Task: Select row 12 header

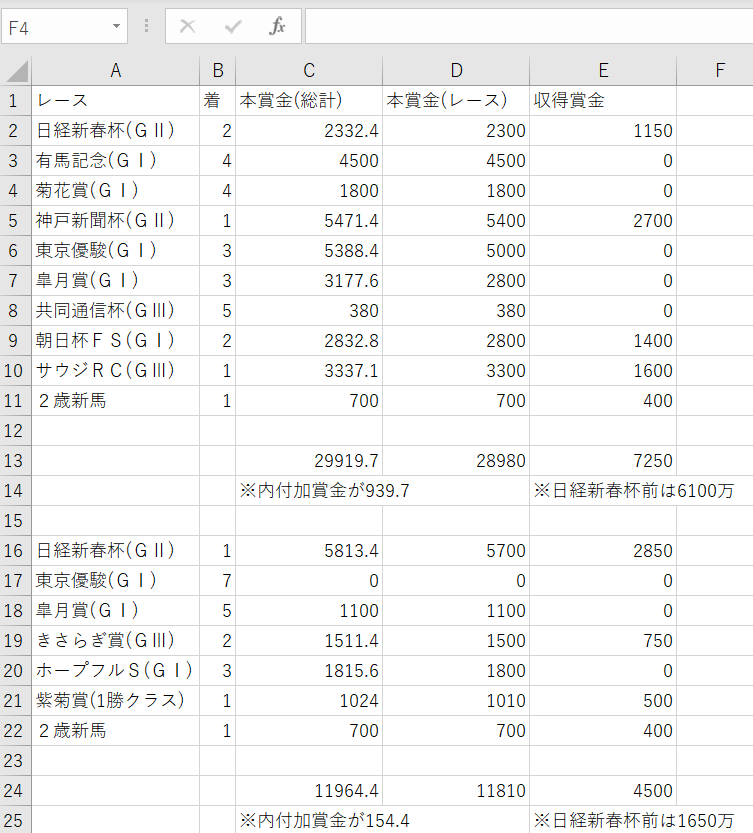Action: coord(15,430)
